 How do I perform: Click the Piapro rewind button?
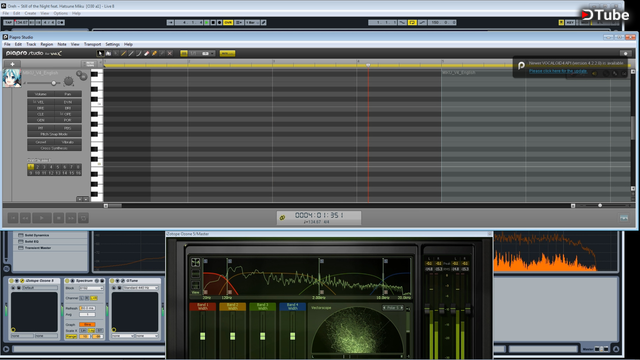pyautogui.click(x=25, y=218)
